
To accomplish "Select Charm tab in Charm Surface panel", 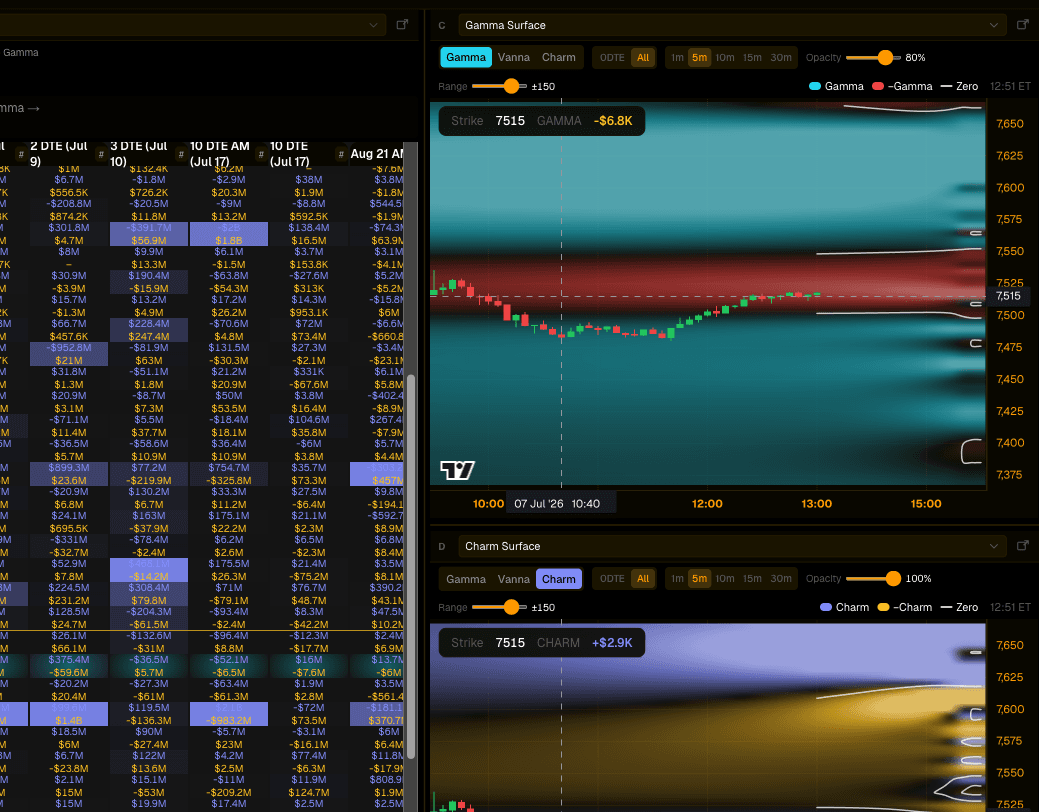I will tap(559, 579).
